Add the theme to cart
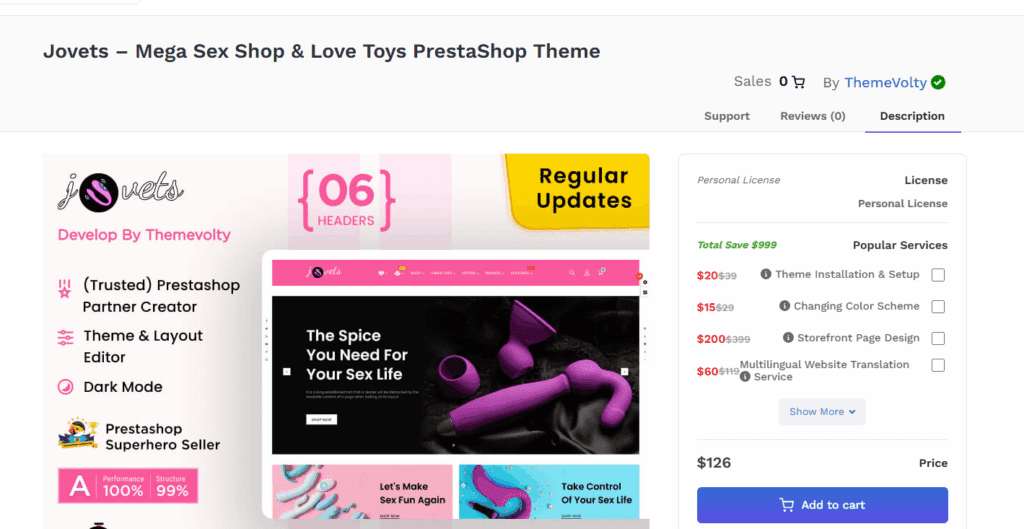 tap(822, 505)
